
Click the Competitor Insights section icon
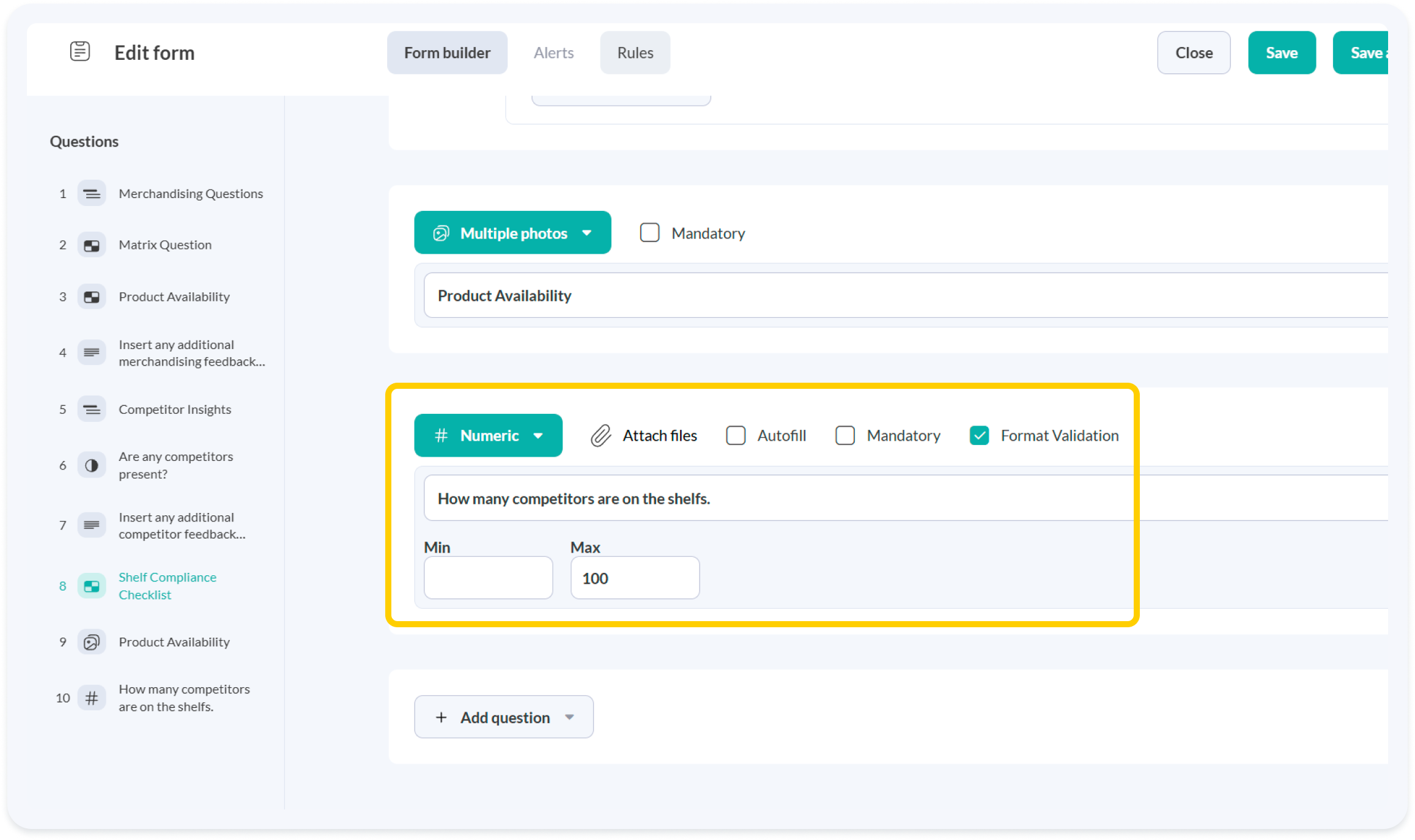pyautogui.click(x=92, y=409)
